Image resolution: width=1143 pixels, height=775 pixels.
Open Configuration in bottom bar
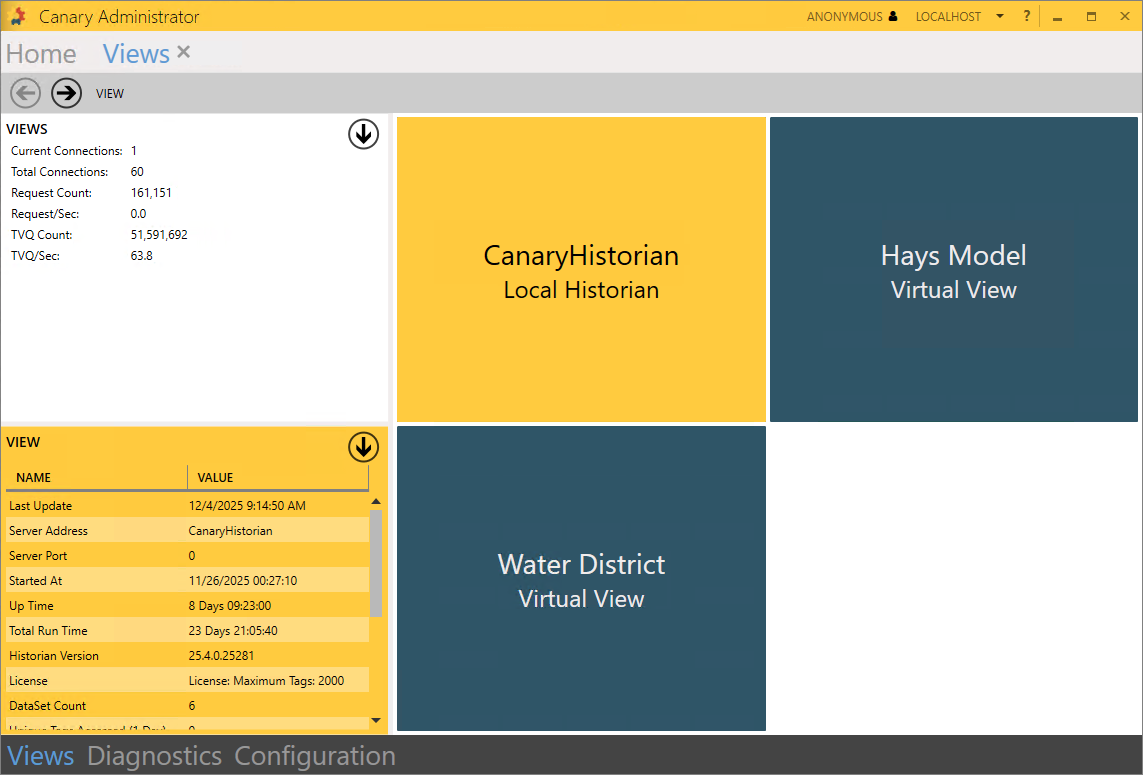click(315, 756)
